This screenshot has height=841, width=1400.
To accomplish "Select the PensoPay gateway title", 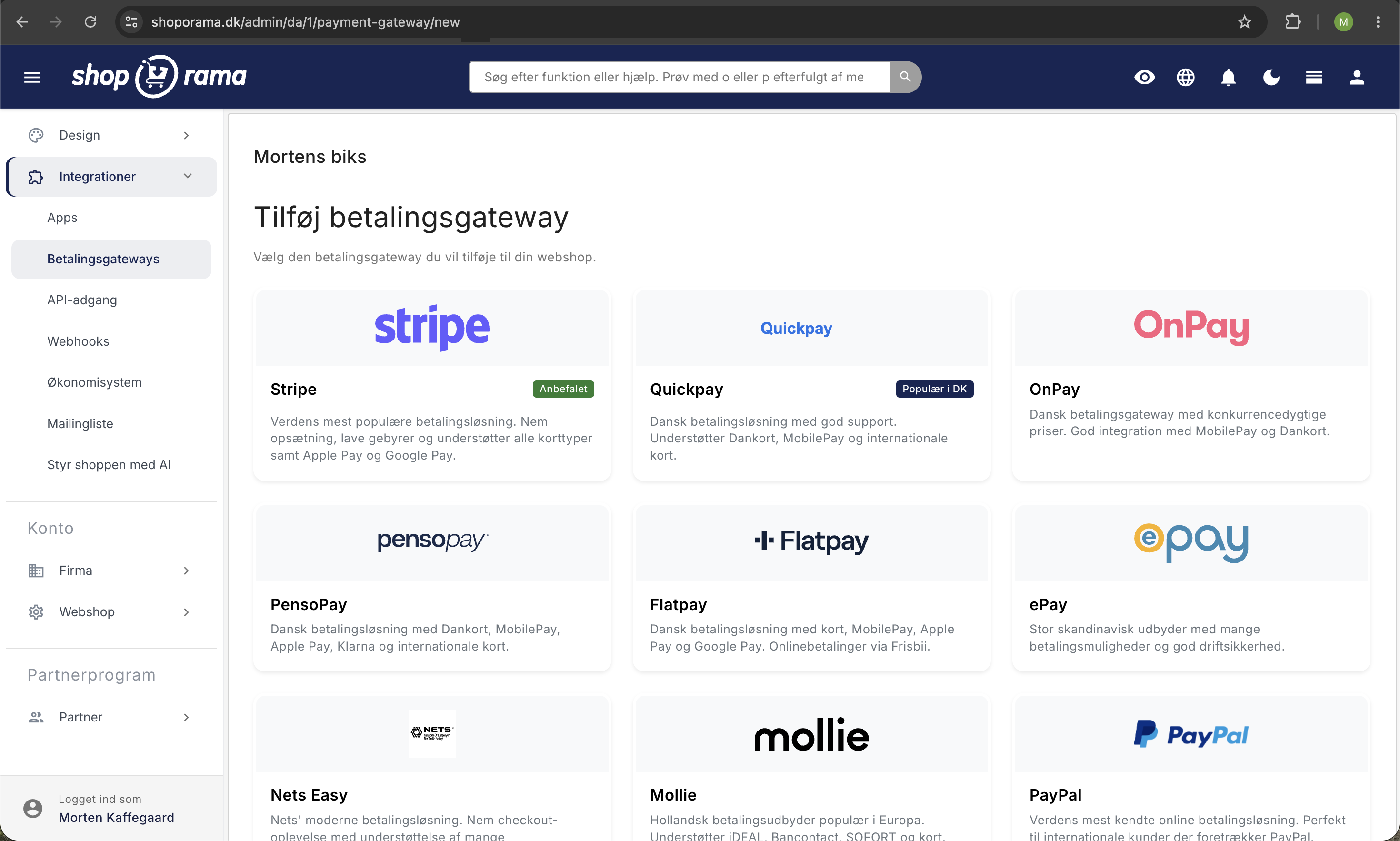I will (x=308, y=605).
